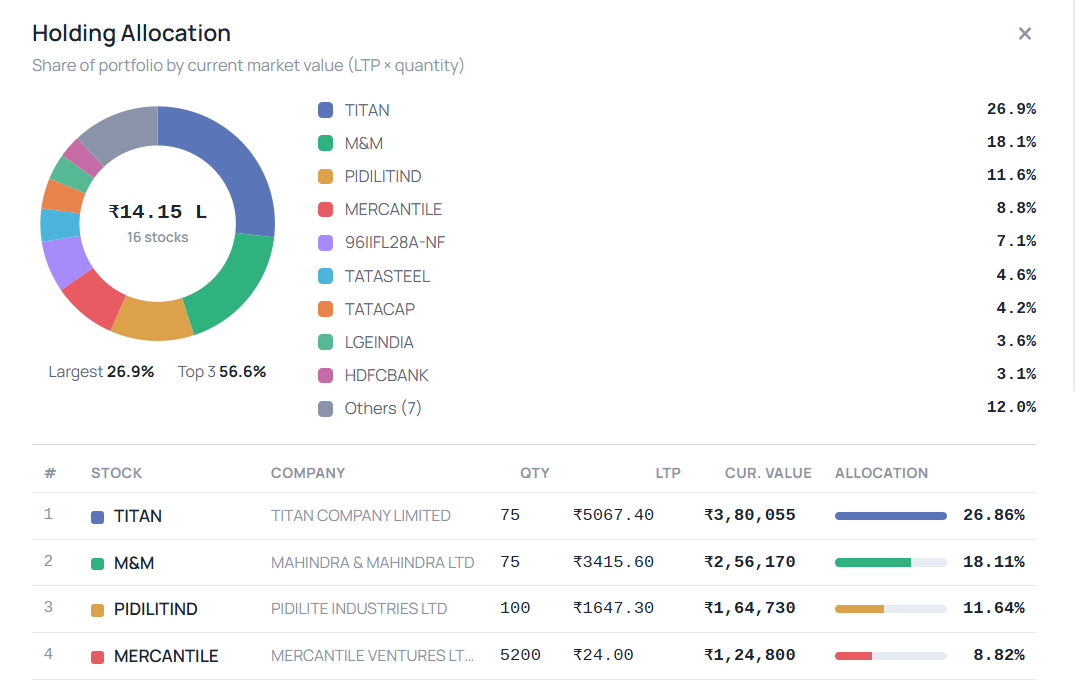Click PIDILITIND in the stock table
The height and width of the screenshot is (682, 1075).
tap(156, 609)
